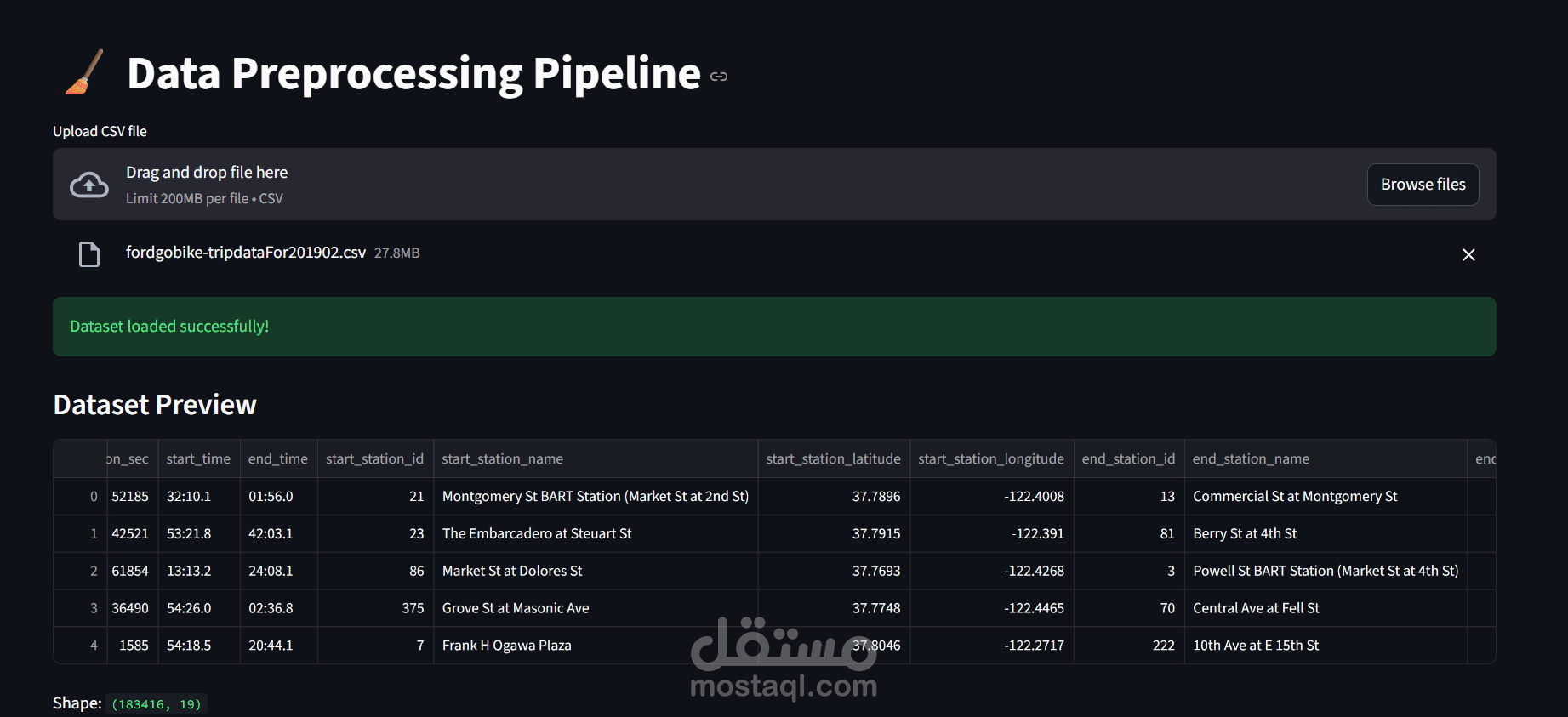Screen dimensions: 1568x717
Task: Click the Drag and drop file area
Action: pos(774,185)
